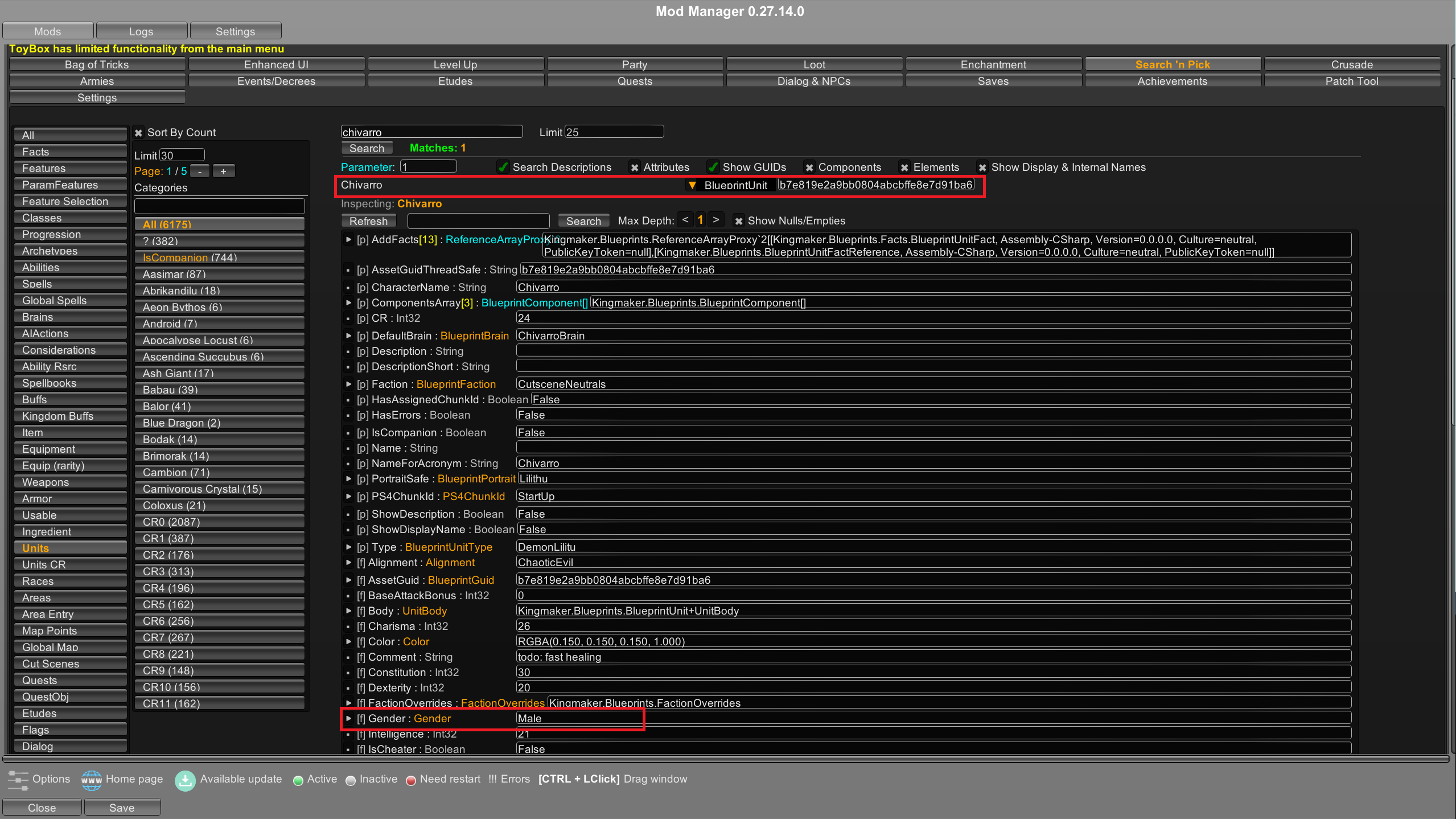Open the Home page globe icon
1456x819 pixels.
pyautogui.click(x=91, y=780)
